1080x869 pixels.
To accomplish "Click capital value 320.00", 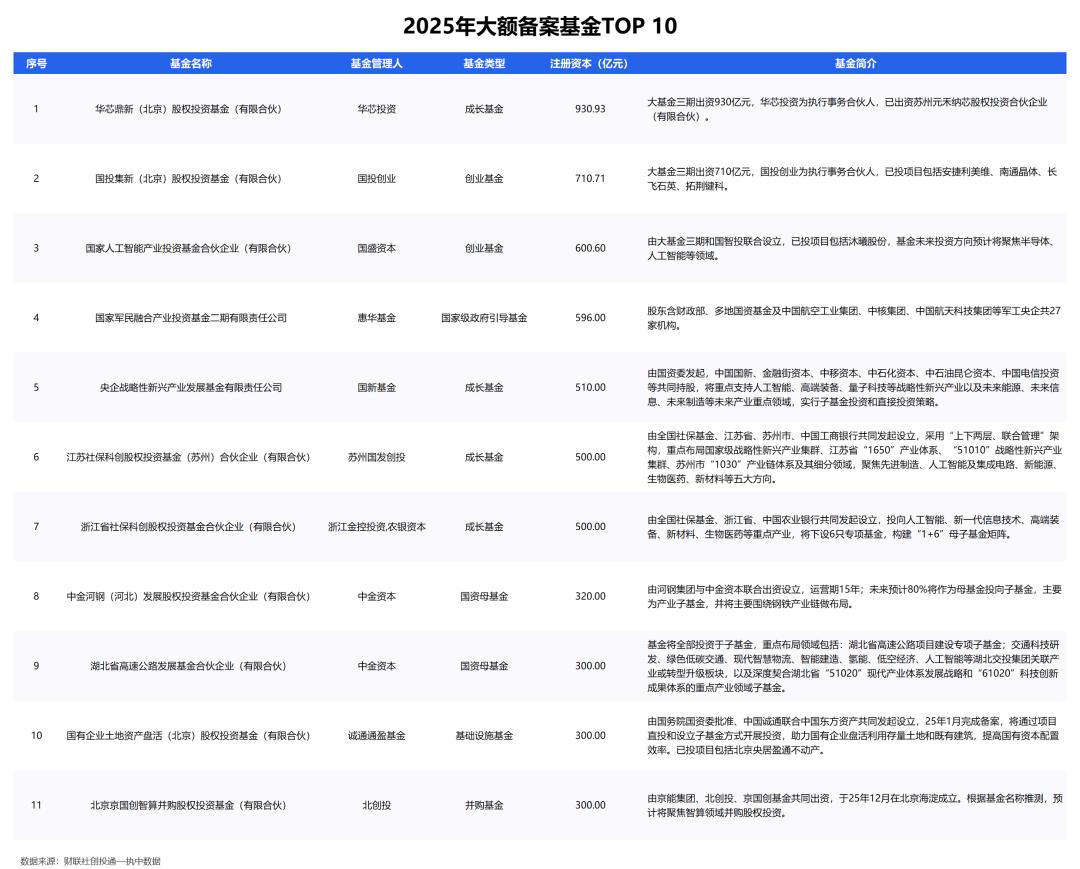I will (590, 596).
